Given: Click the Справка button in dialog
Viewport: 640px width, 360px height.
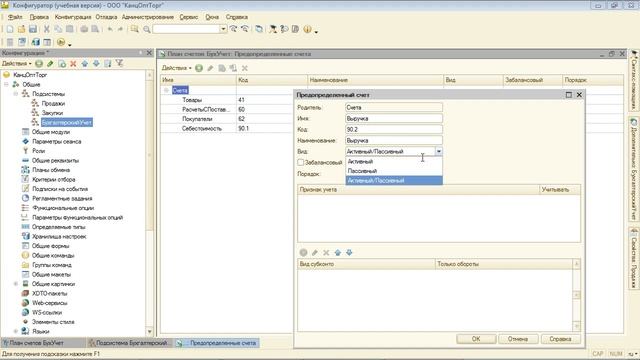Looking at the screenshot, I should coord(560,339).
